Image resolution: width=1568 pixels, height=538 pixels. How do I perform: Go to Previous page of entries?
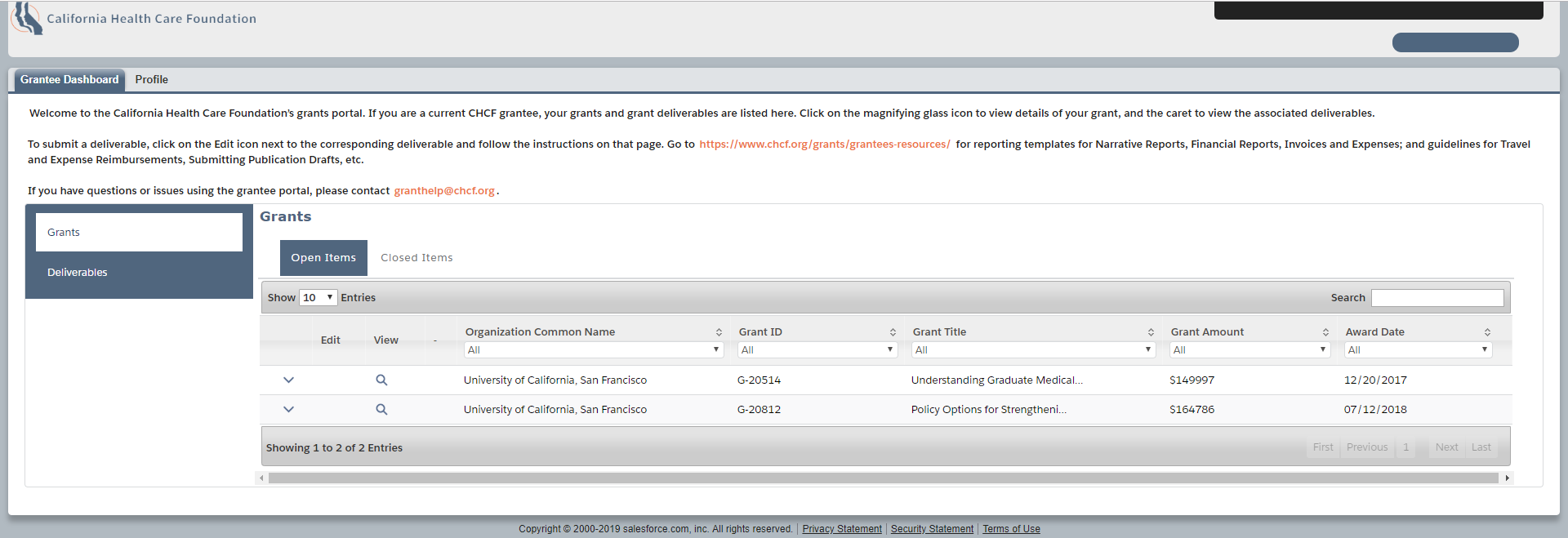coord(1367,447)
